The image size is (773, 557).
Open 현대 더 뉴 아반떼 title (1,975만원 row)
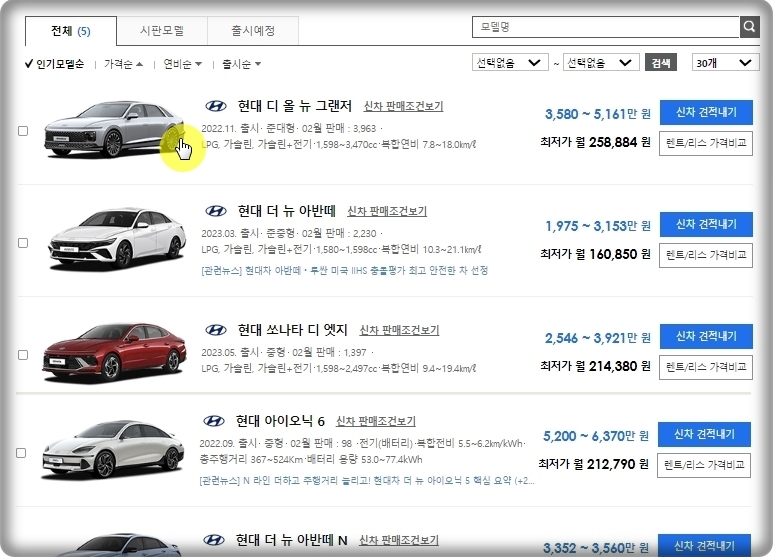286,211
